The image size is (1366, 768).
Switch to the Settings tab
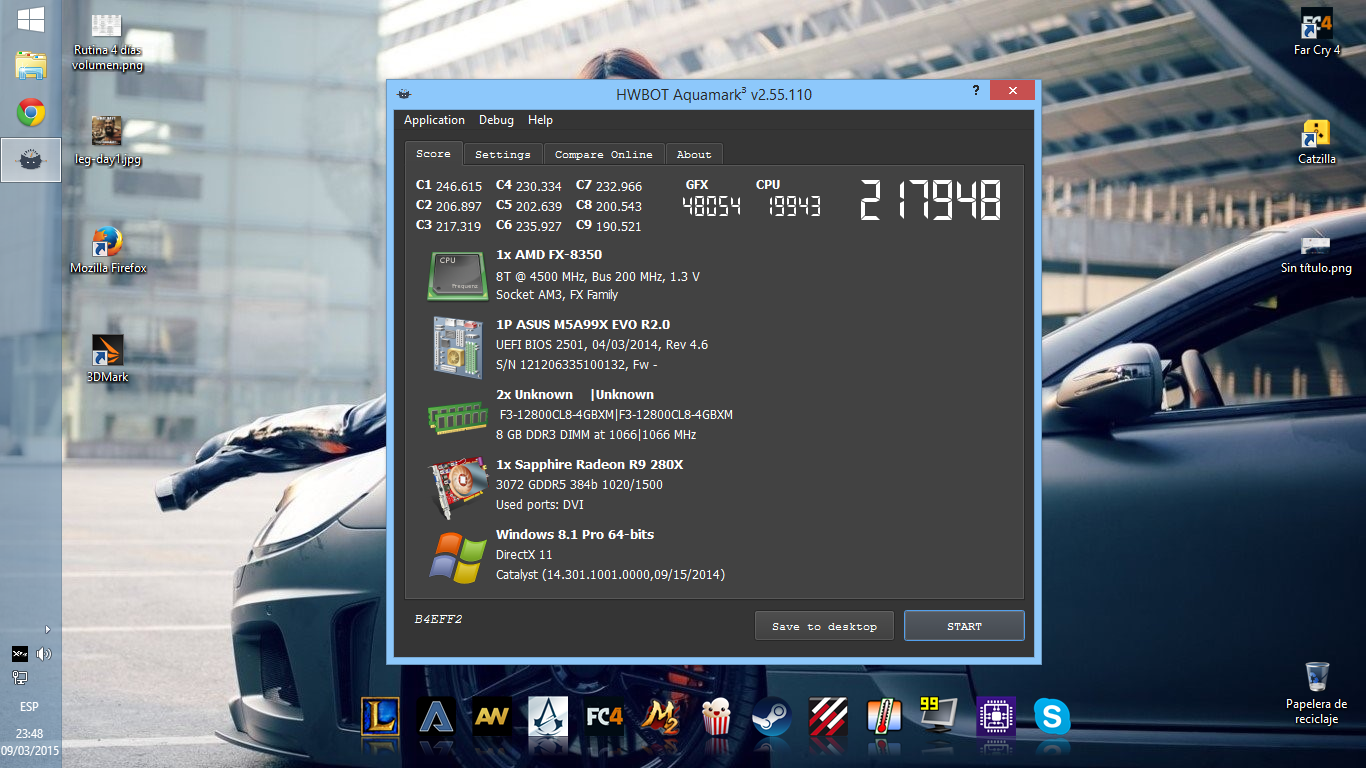503,155
